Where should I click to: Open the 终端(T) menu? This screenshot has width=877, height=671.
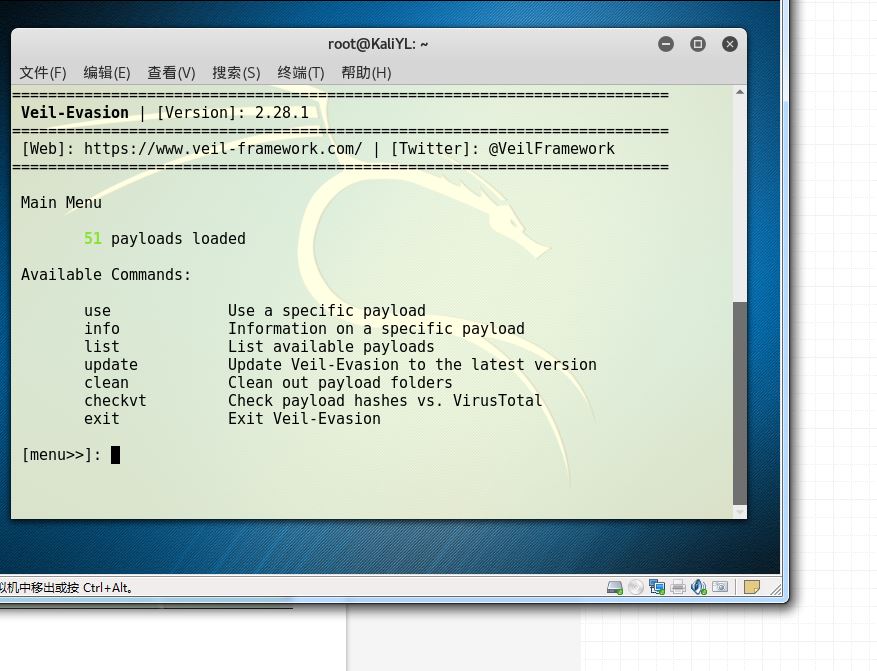point(301,73)
